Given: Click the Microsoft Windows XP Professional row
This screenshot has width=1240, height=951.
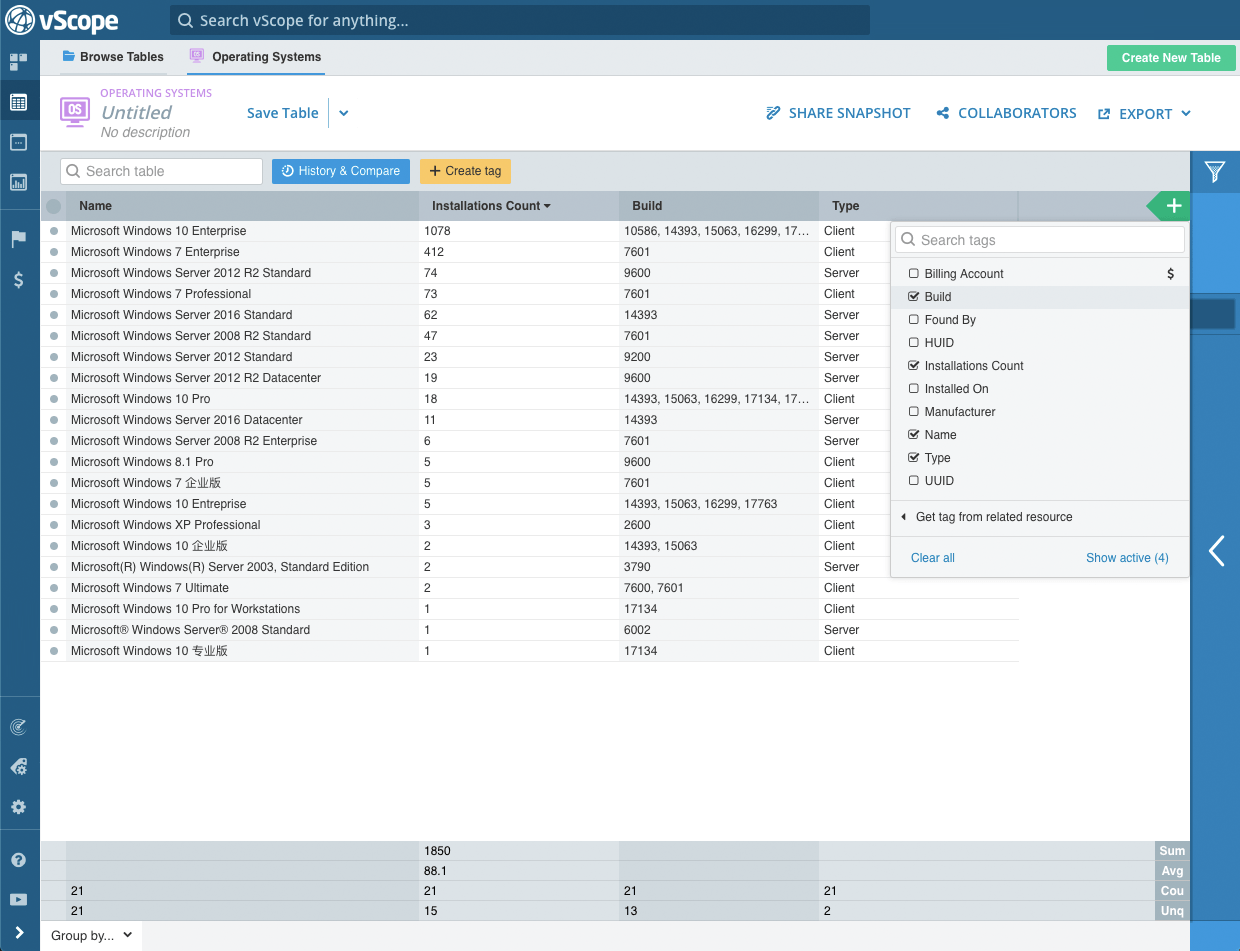Looking at the screenshot, I should [x=530, y=525].
